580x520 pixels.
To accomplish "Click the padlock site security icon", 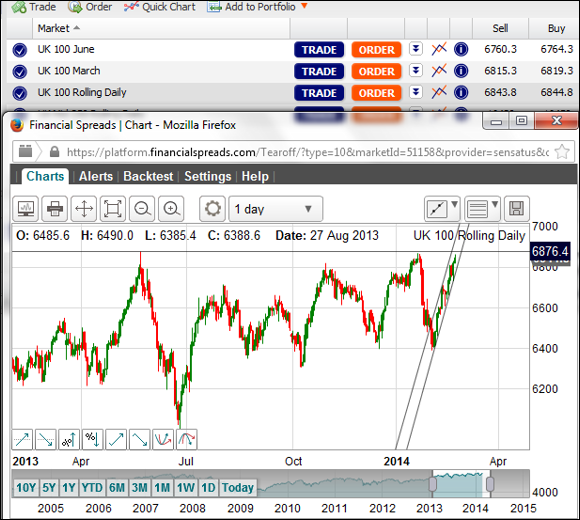I will (x=54, y=152).
